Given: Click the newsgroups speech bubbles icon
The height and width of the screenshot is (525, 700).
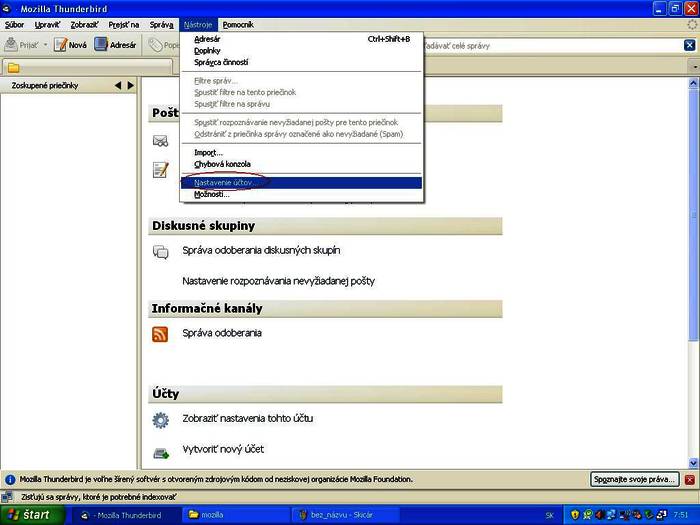Looking at the screenshot, I should pos(161,252).
